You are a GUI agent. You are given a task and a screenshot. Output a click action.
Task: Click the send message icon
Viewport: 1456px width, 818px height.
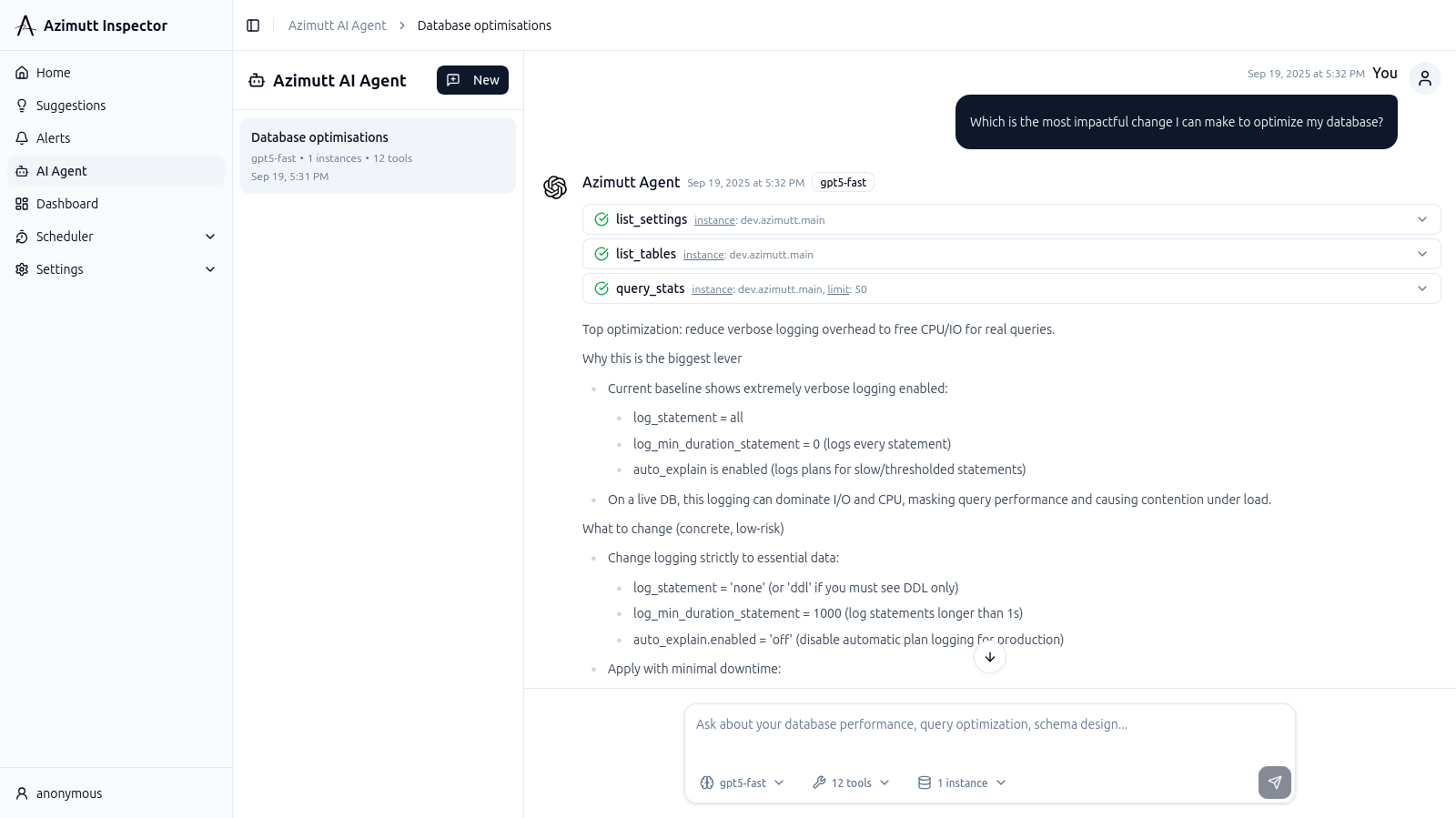pos(1274,783)
